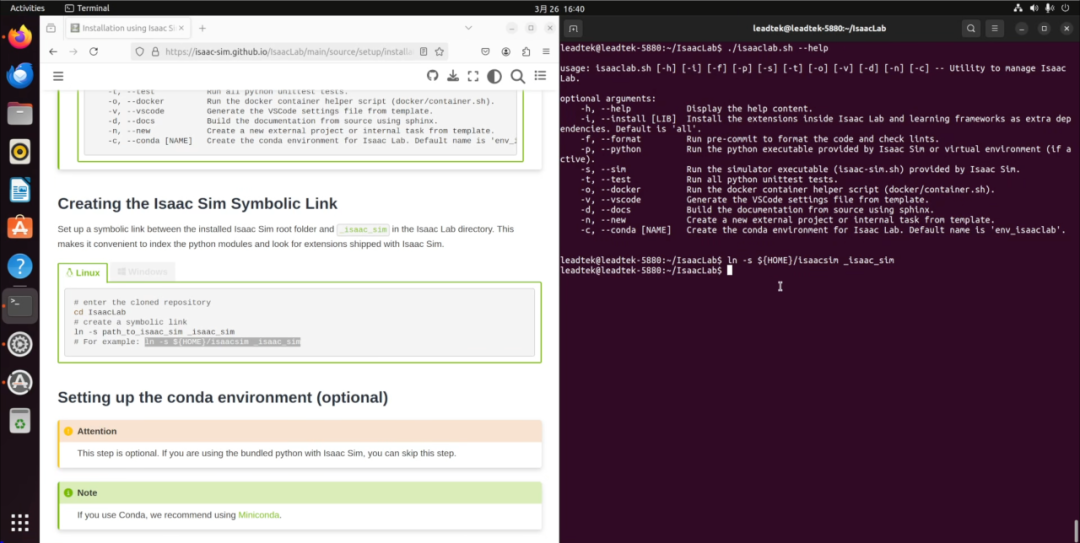Screen dimensions: 1080x543
Task: Open Trash from dock
Action: 20,421
